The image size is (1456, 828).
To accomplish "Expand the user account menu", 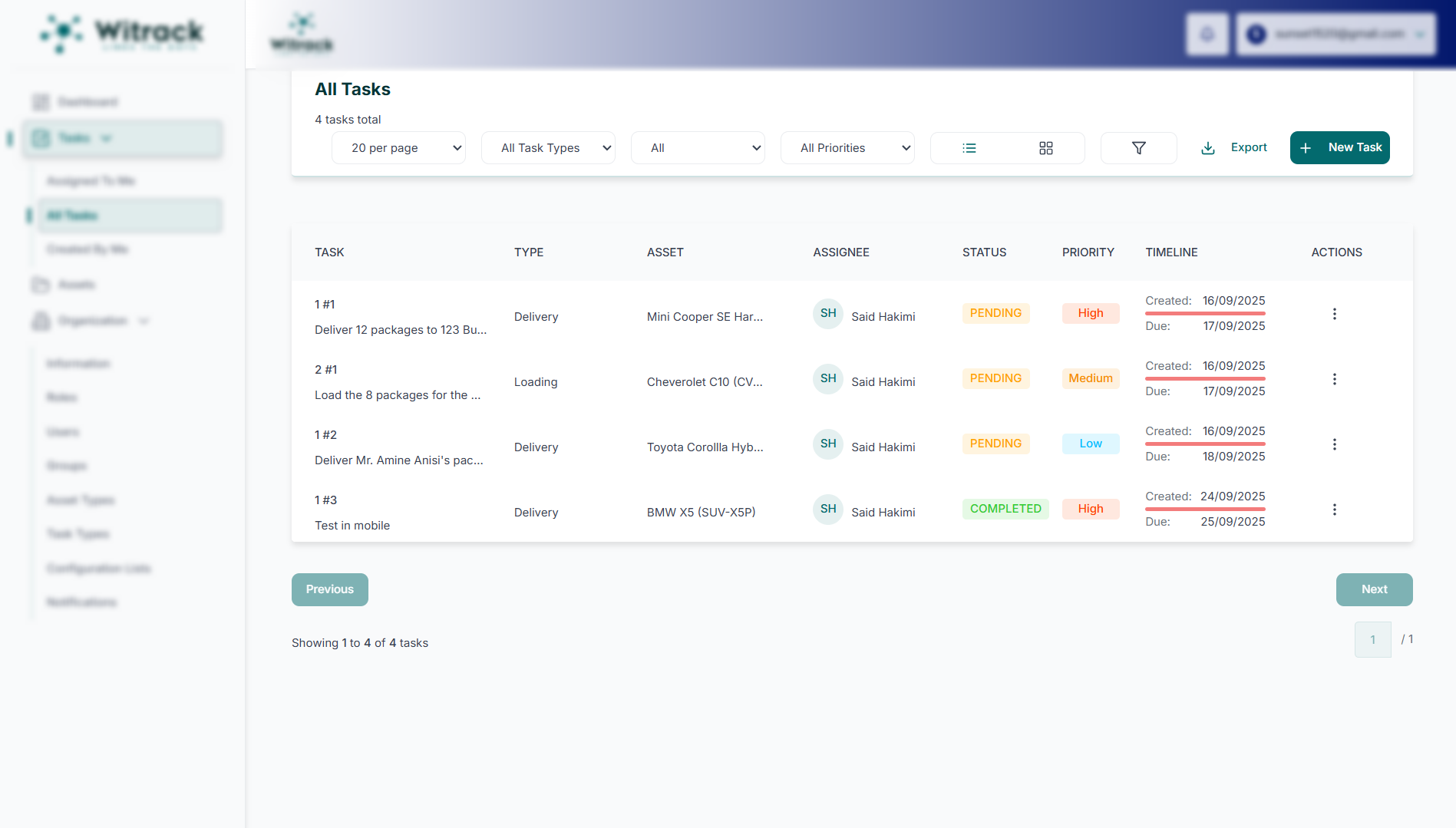I will click(x=1335, y=34).
